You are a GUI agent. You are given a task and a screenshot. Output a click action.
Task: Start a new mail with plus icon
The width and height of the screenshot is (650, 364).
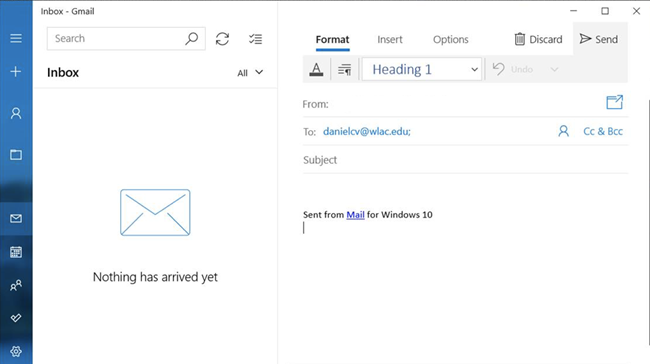click(x=16, y=71)
